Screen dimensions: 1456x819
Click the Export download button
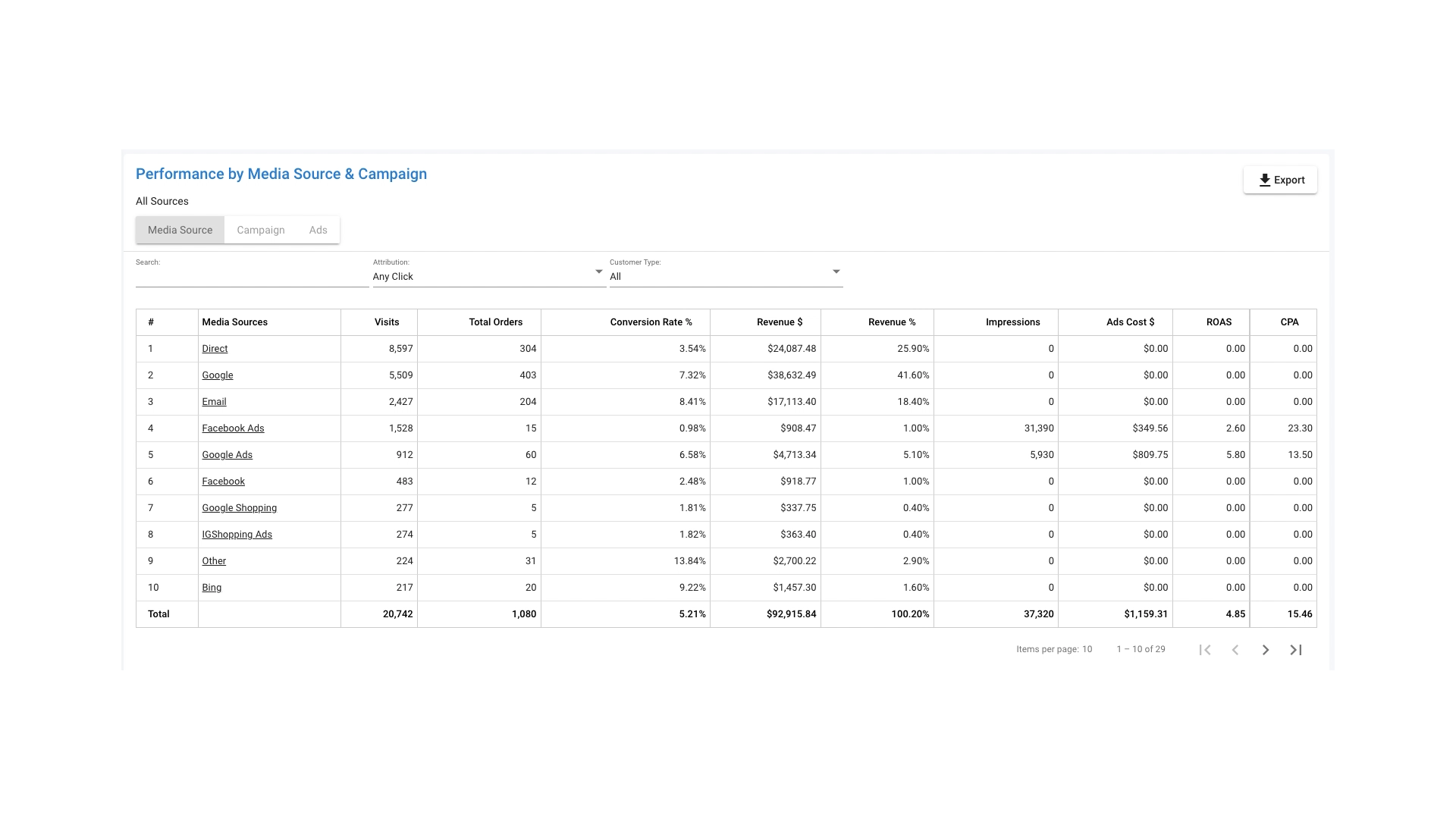(x=1280, y=180)
